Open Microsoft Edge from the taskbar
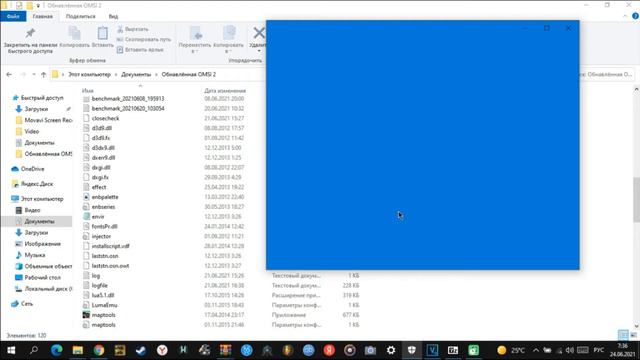 point(56,350)
